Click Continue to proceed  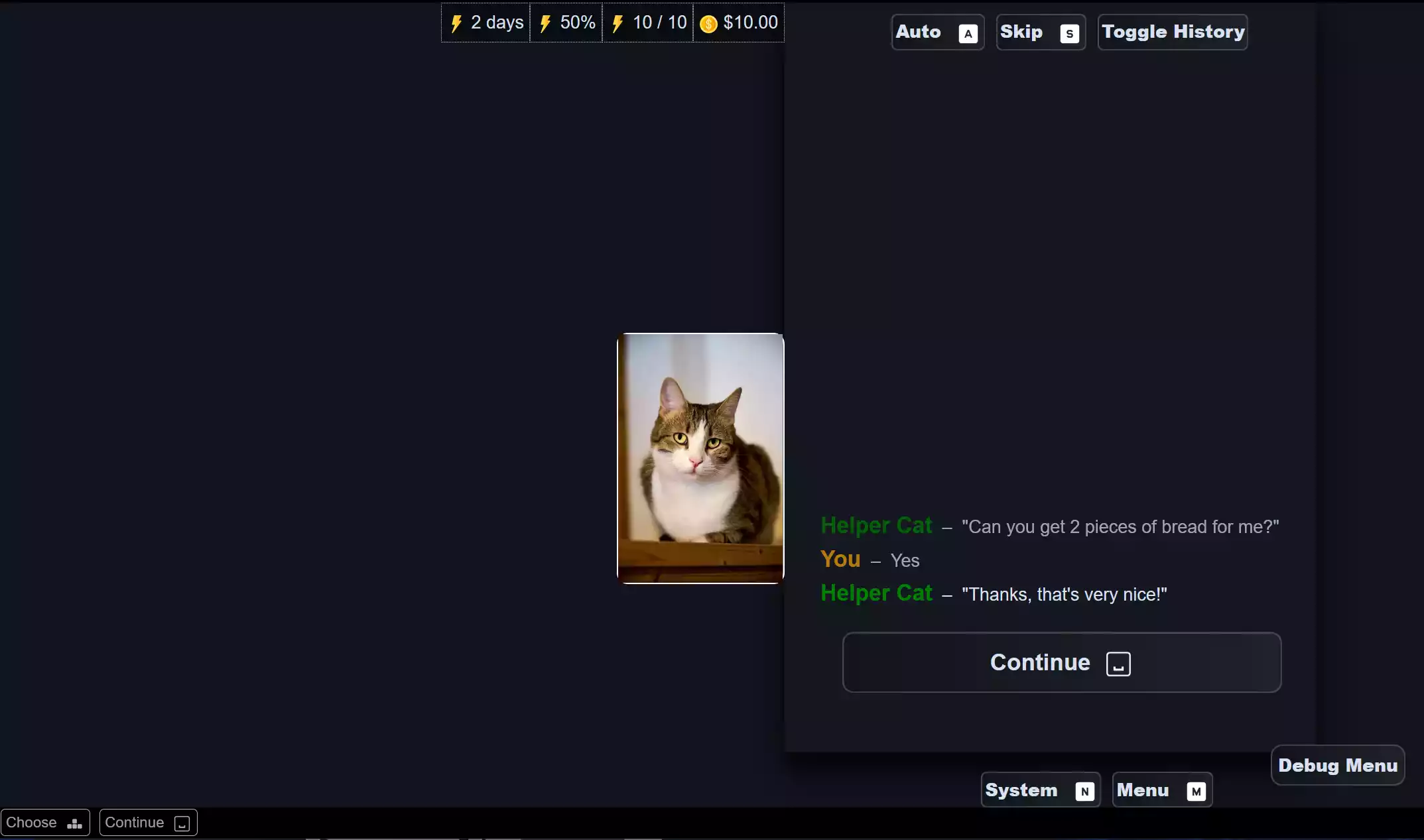(x=1061, y=662)
